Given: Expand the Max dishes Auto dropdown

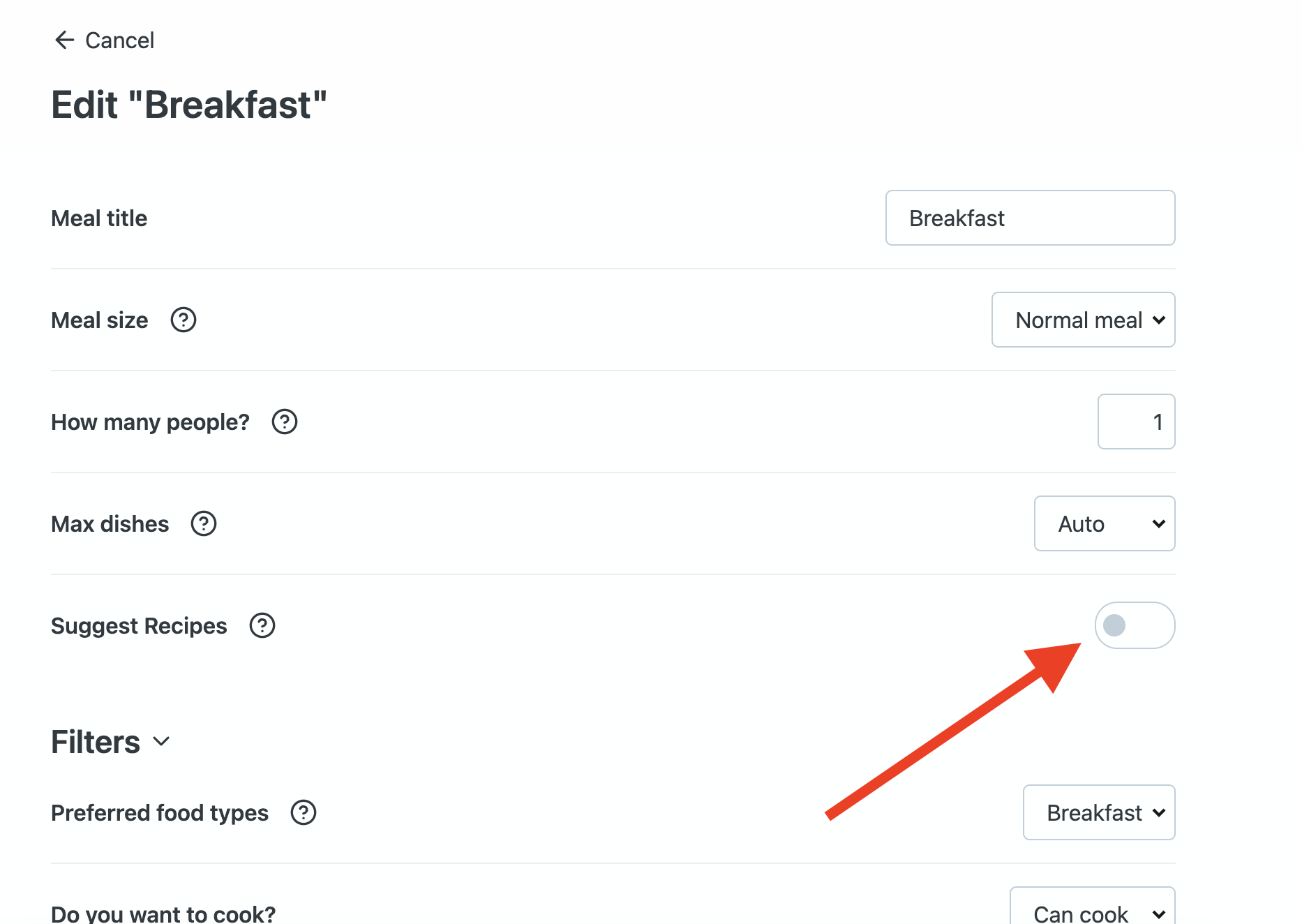Looking at the screenshot, I should 1104,524.
